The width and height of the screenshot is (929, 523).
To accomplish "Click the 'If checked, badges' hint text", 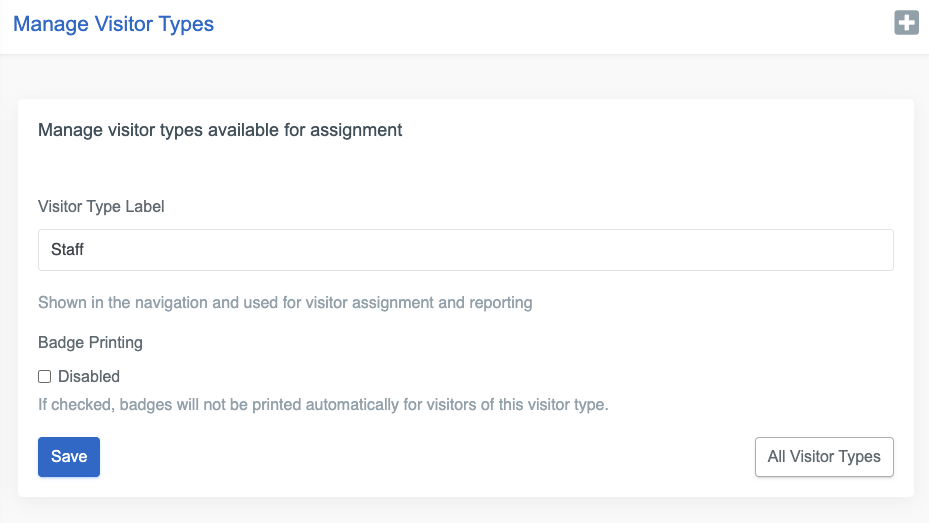I will coord(323,405).
